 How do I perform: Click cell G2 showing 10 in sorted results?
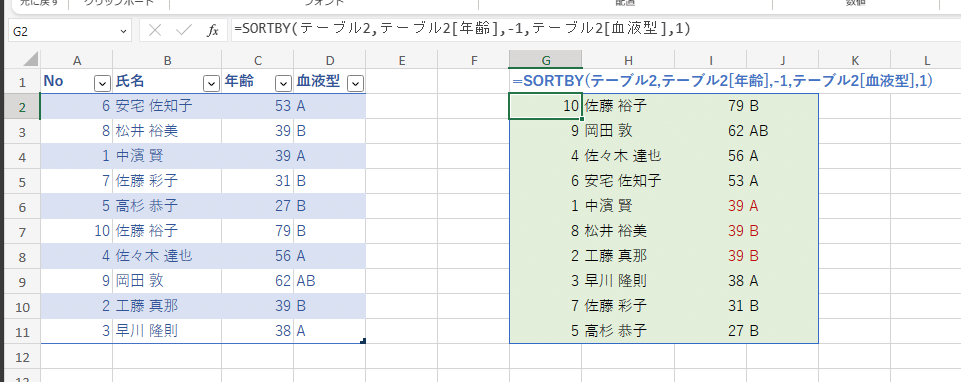pos(545,107)
